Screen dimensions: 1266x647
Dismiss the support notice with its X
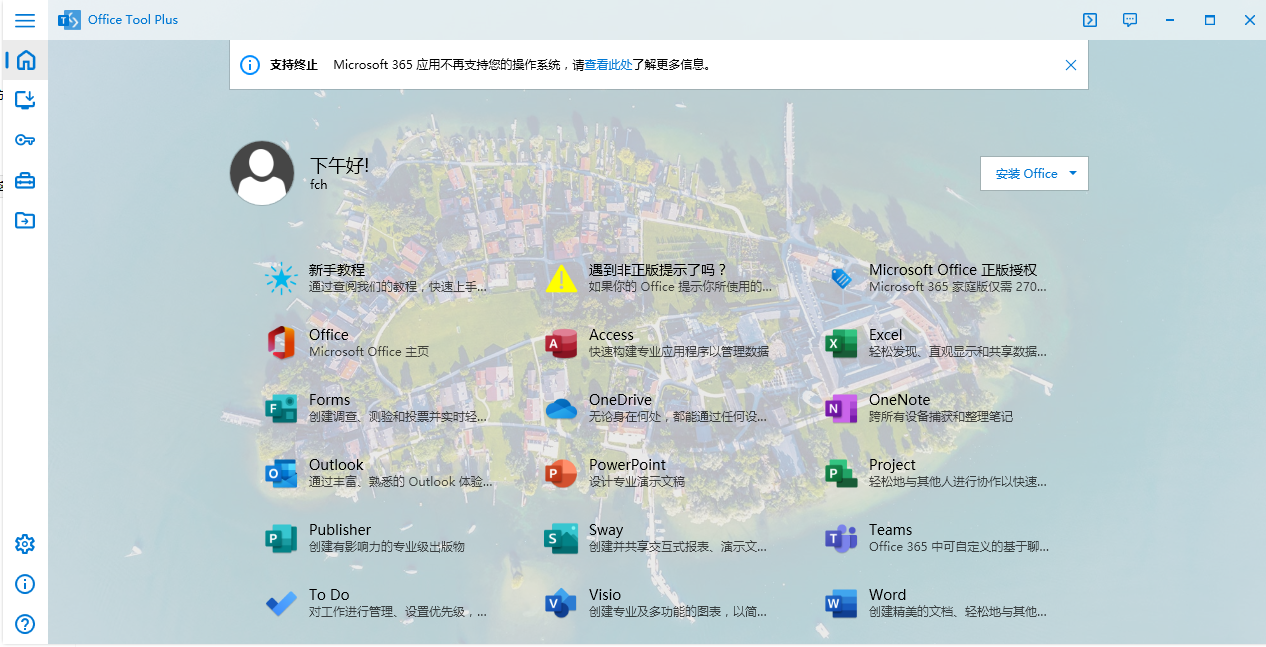click(1070, 64)
